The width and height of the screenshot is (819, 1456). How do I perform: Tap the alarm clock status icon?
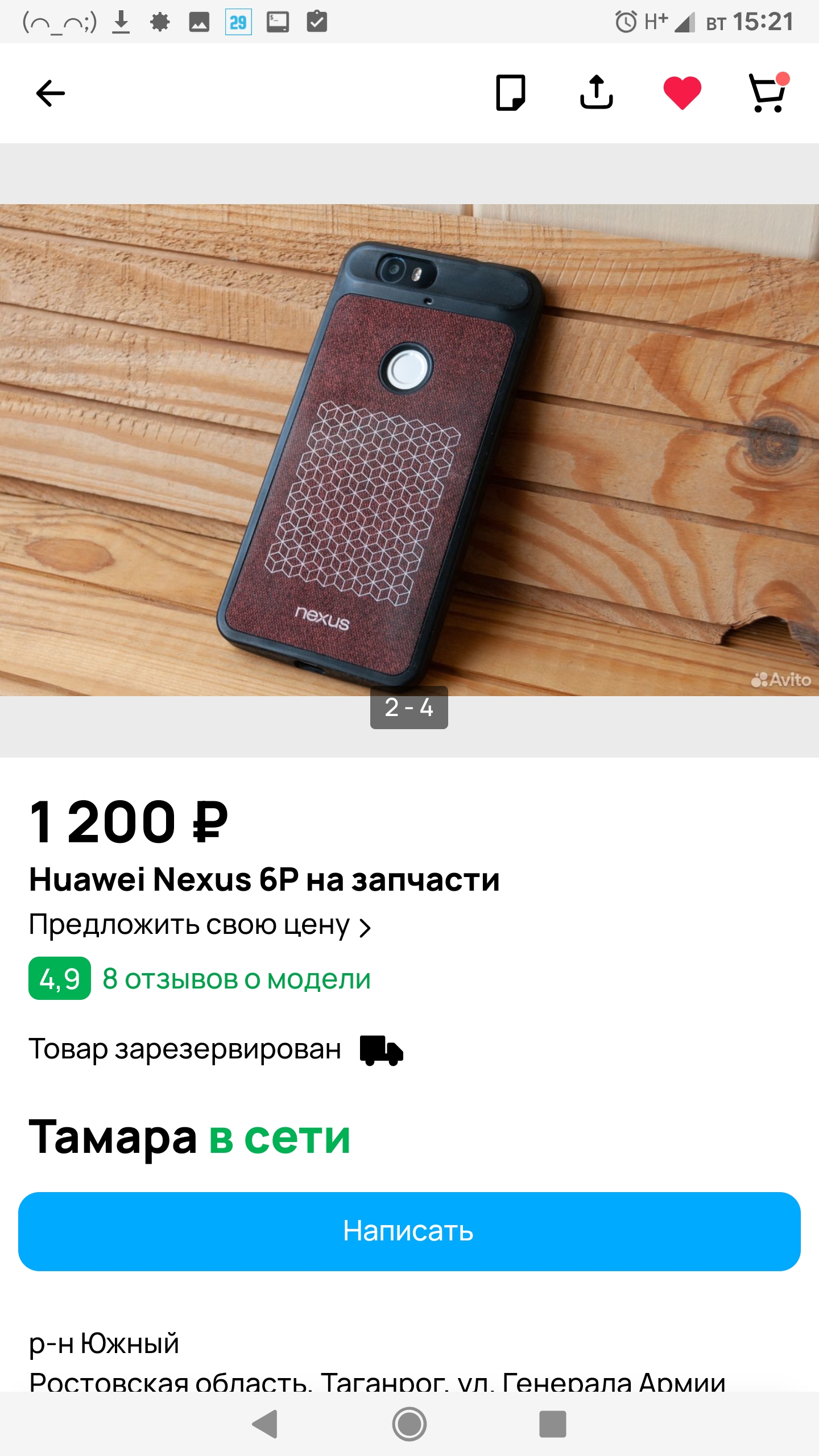tap(626, 22)
